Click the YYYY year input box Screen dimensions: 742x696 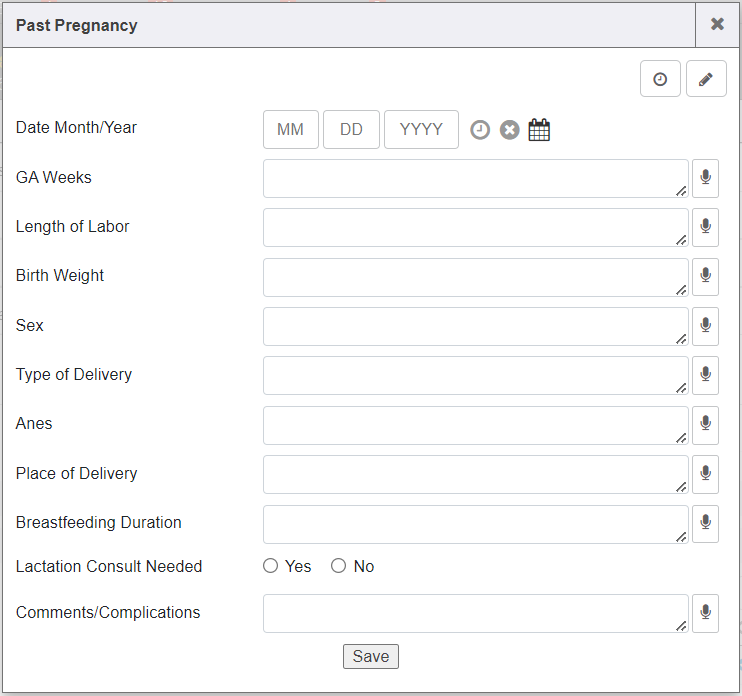tap(421, 130)
